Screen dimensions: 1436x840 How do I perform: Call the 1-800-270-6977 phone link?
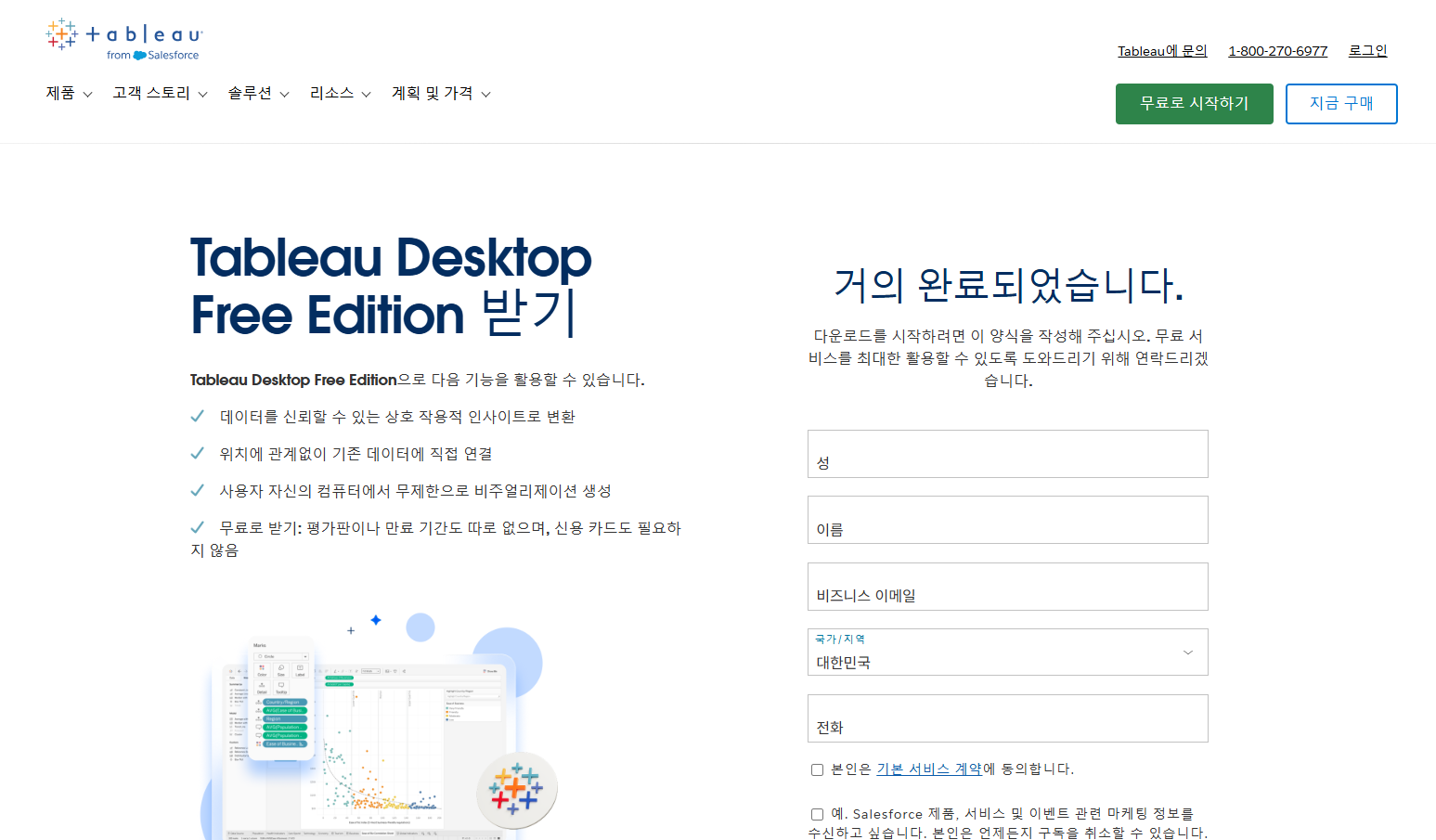1278,51
